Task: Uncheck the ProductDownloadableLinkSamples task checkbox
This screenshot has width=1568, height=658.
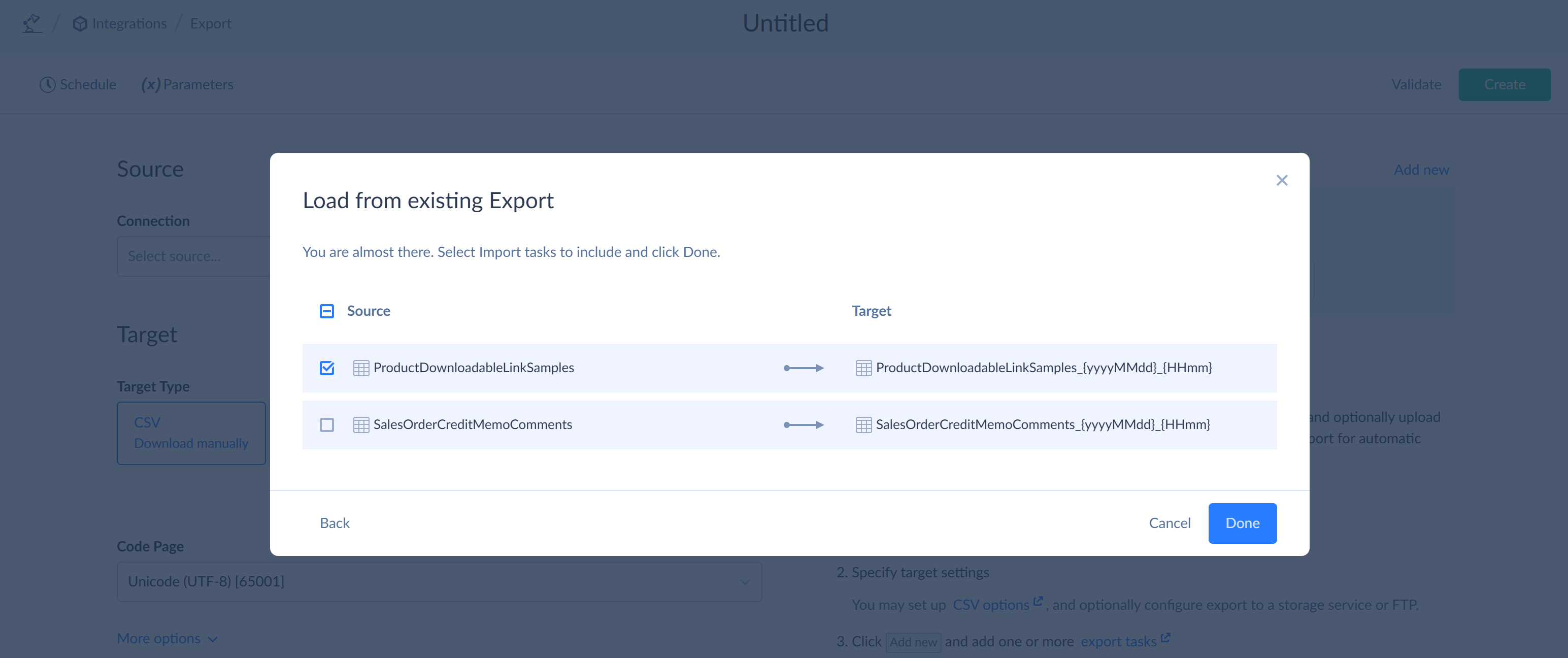Action: (327, 368)
